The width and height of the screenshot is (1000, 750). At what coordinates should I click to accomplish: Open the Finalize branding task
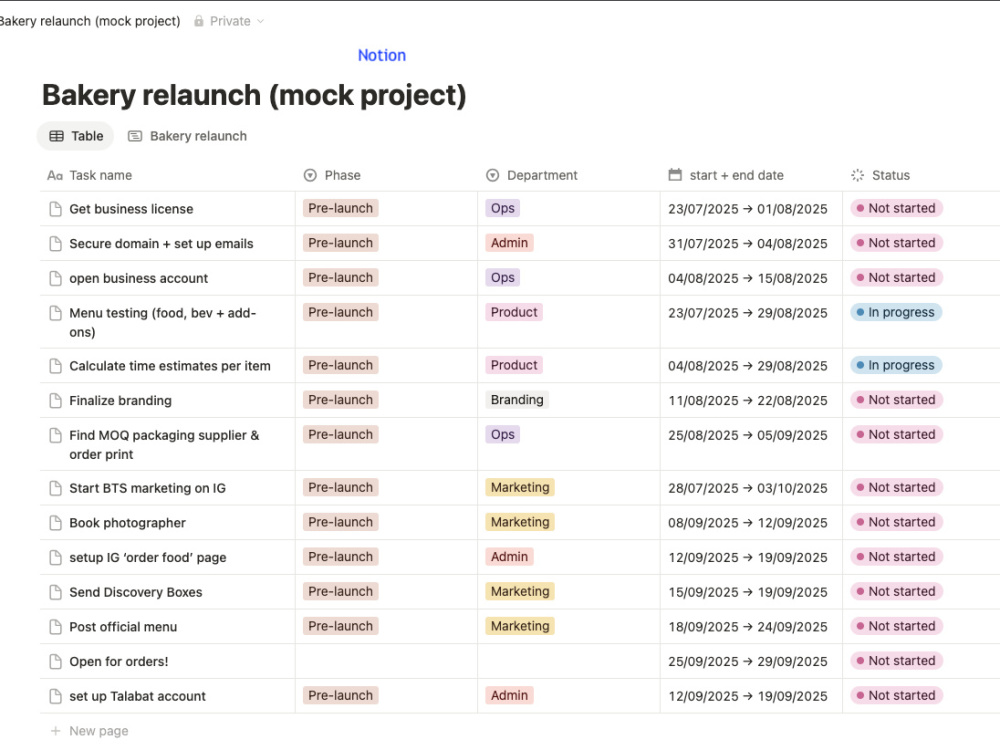[120, 401]
